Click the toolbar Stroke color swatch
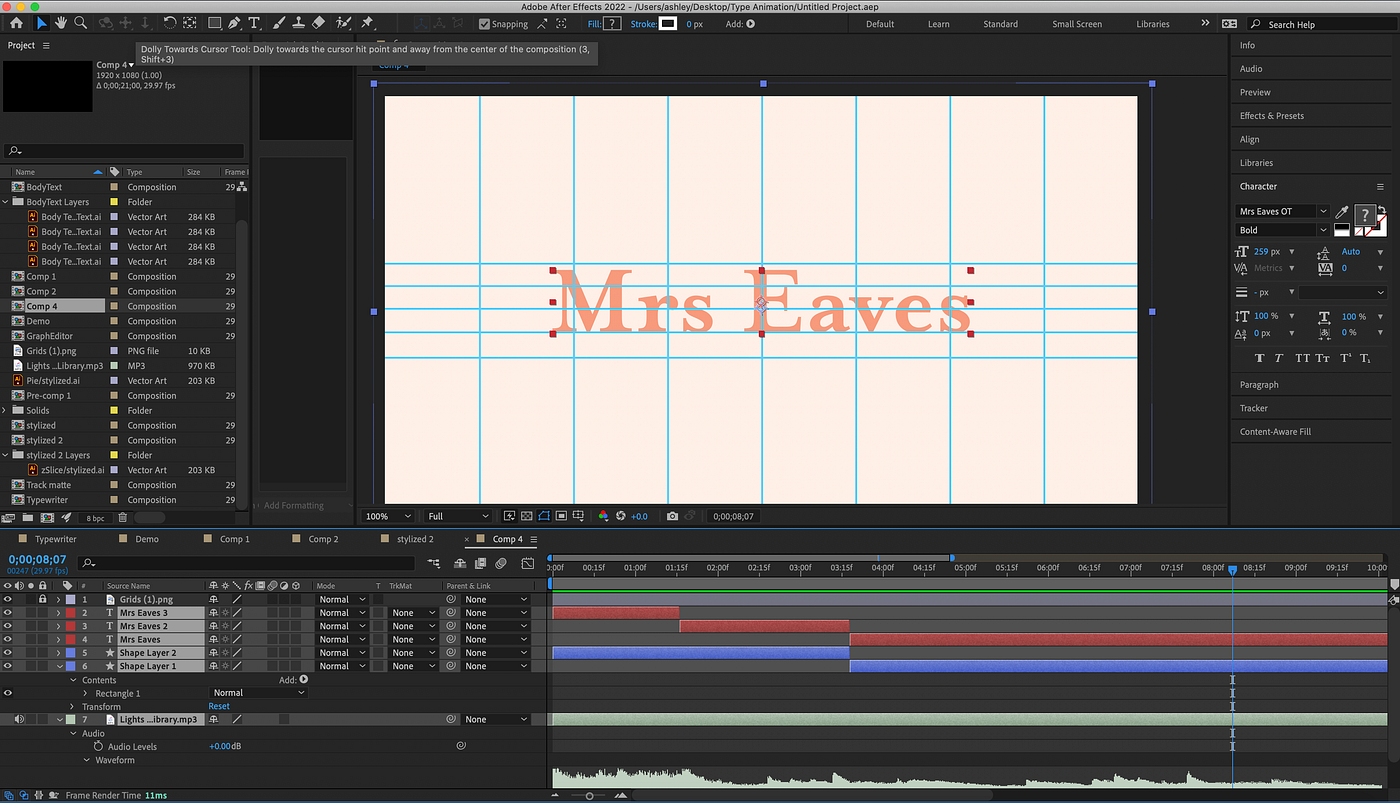Viewport: 1400px width, 803px height. [667, 24]
